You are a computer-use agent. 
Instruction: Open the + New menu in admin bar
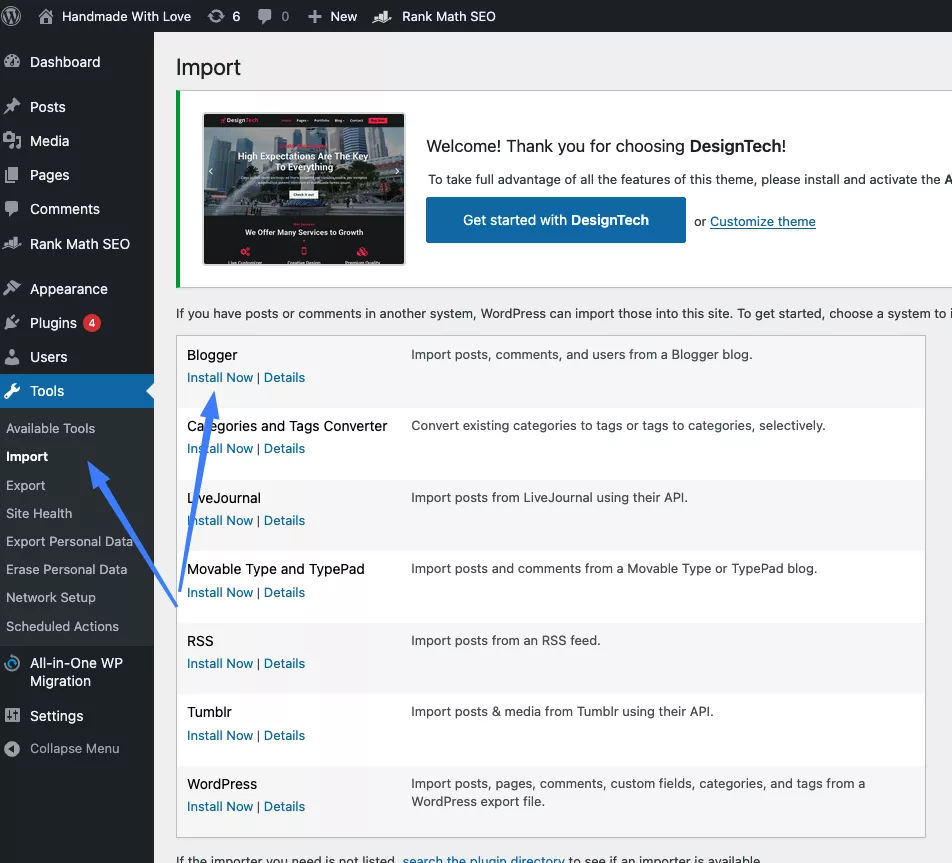click(331, 16)
